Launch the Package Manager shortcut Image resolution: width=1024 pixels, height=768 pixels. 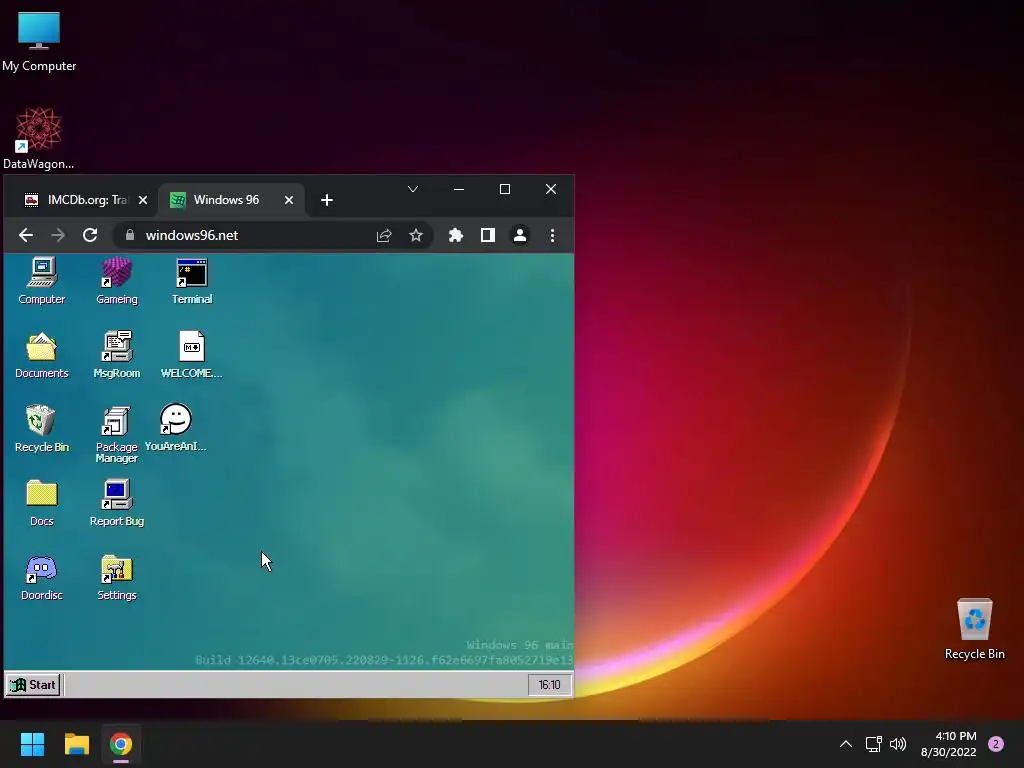coord(117,434)
